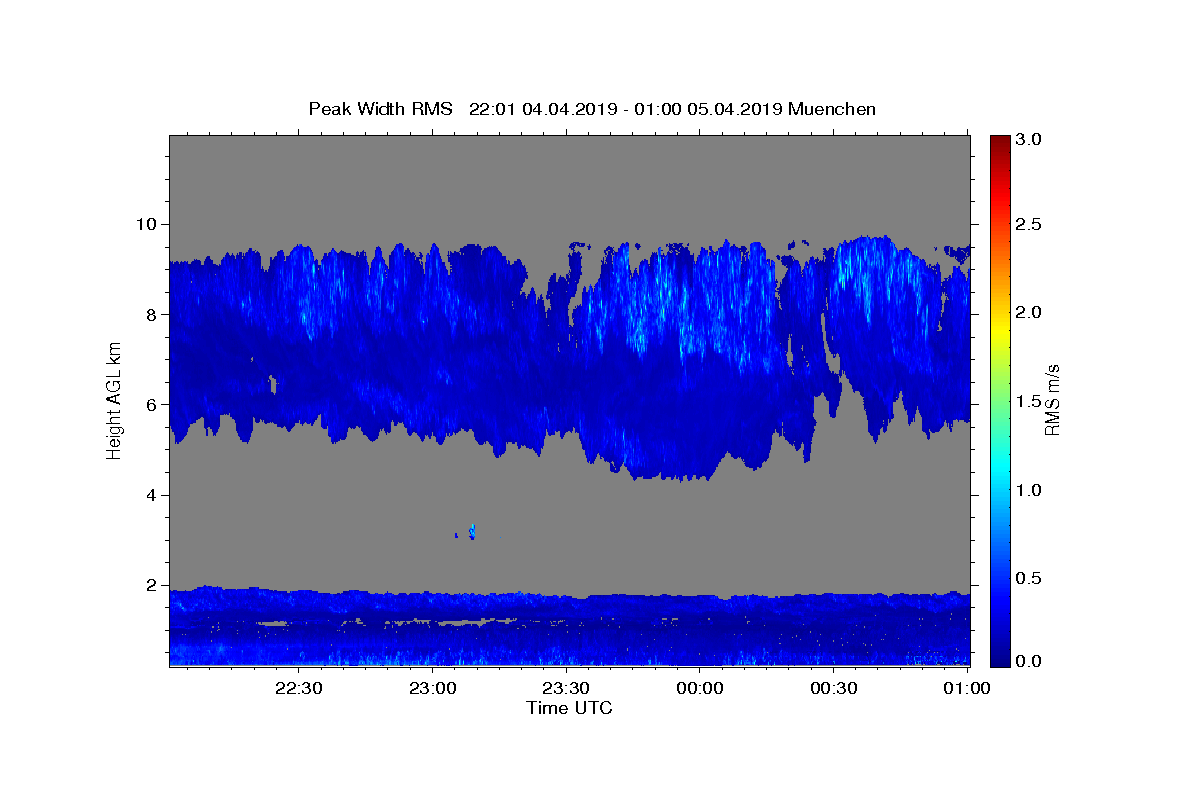Click the 'Time UTC' axis label
Screen dimensions: 1200x800
pos(569,708)
